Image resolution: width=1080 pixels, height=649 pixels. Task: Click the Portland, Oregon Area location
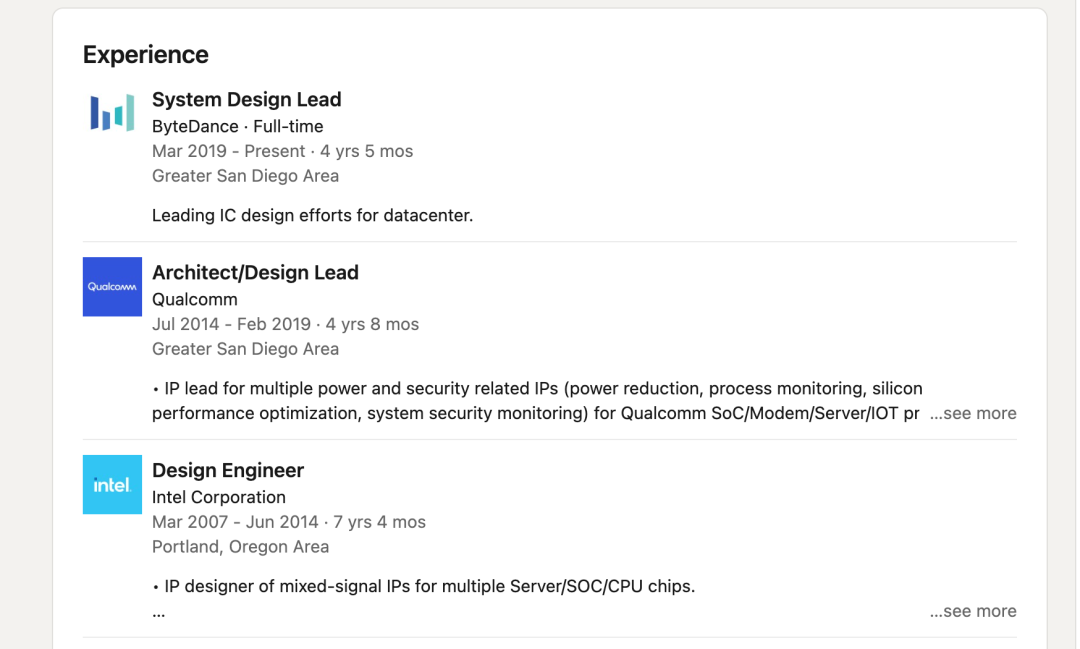click(240, 547)
